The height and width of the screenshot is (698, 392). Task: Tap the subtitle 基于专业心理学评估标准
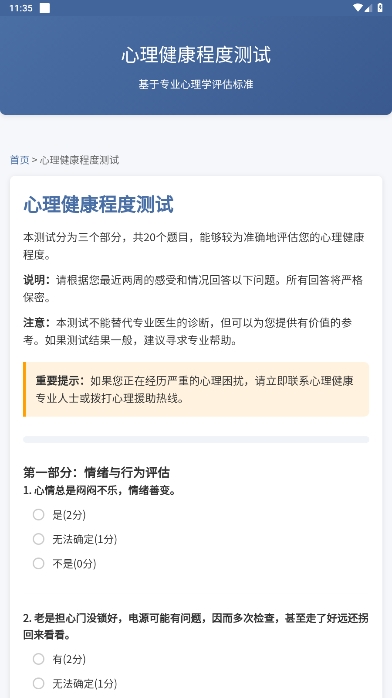tap(196, 84)
